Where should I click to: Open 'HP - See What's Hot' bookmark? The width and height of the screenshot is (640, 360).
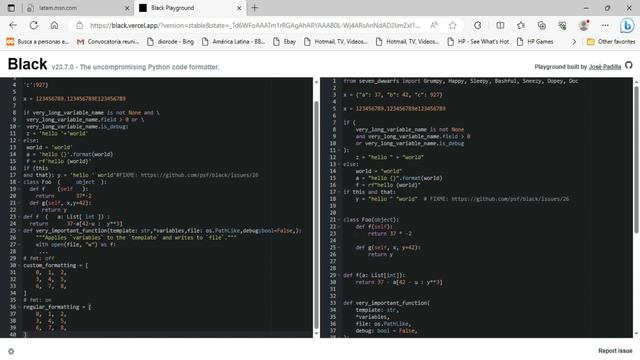pyautogui.click(x=478, y=42)
